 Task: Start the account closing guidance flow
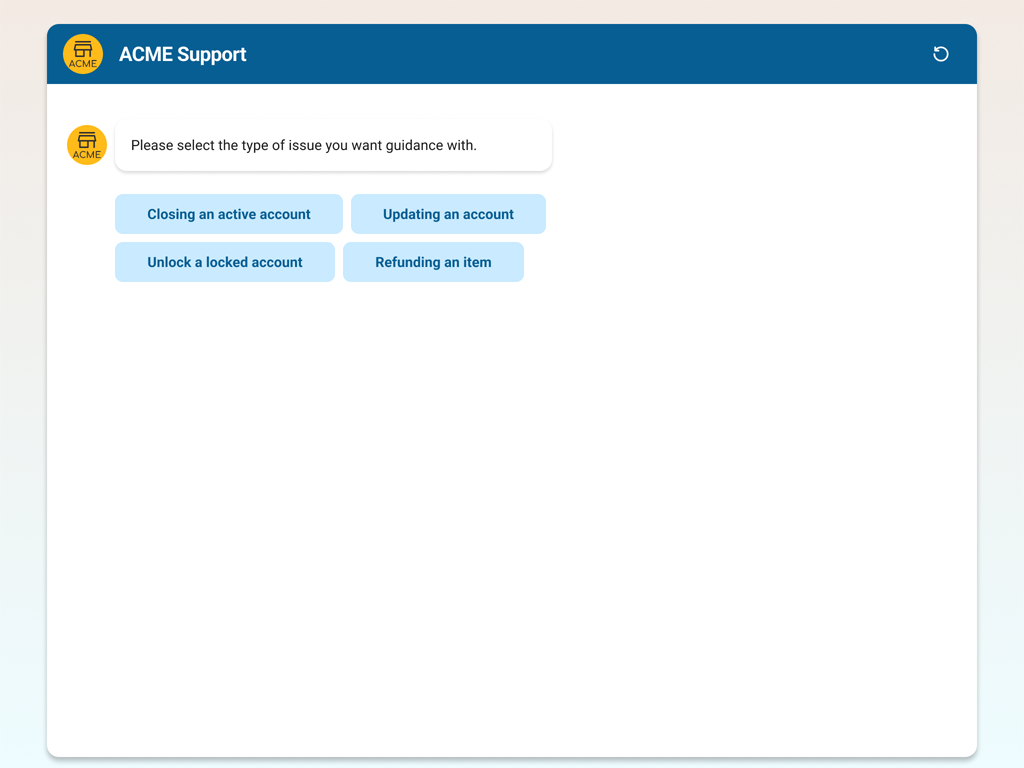pyautogui.click(x=228, y=214)
